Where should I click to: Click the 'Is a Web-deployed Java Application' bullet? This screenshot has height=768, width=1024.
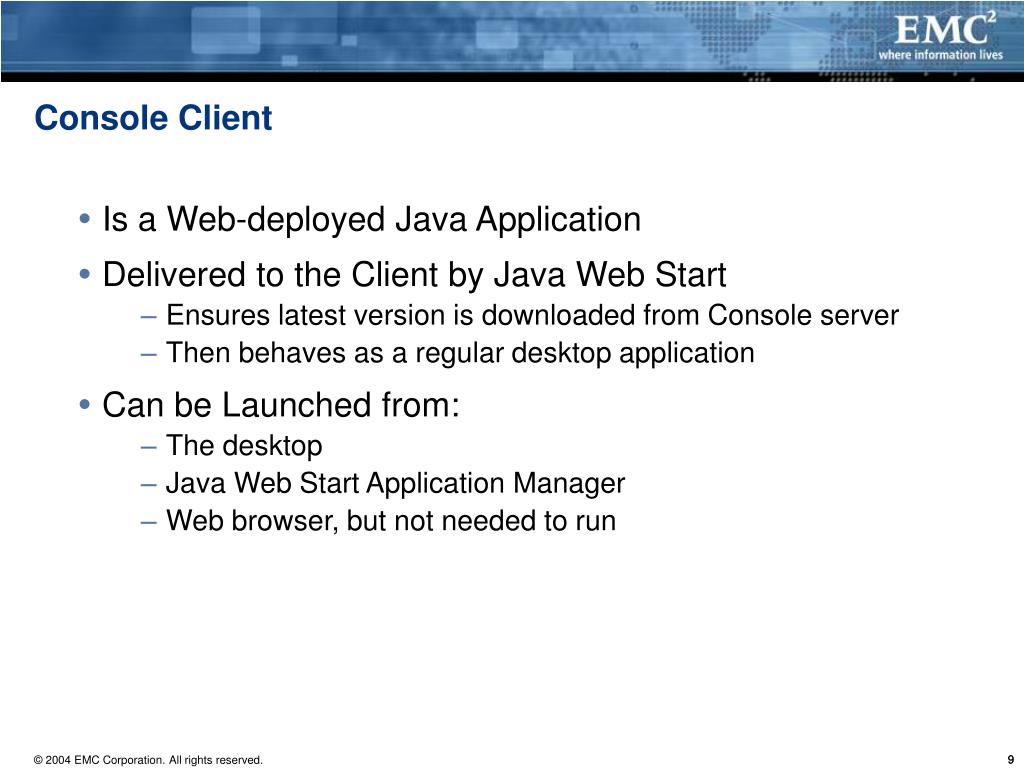pos(371,219)
